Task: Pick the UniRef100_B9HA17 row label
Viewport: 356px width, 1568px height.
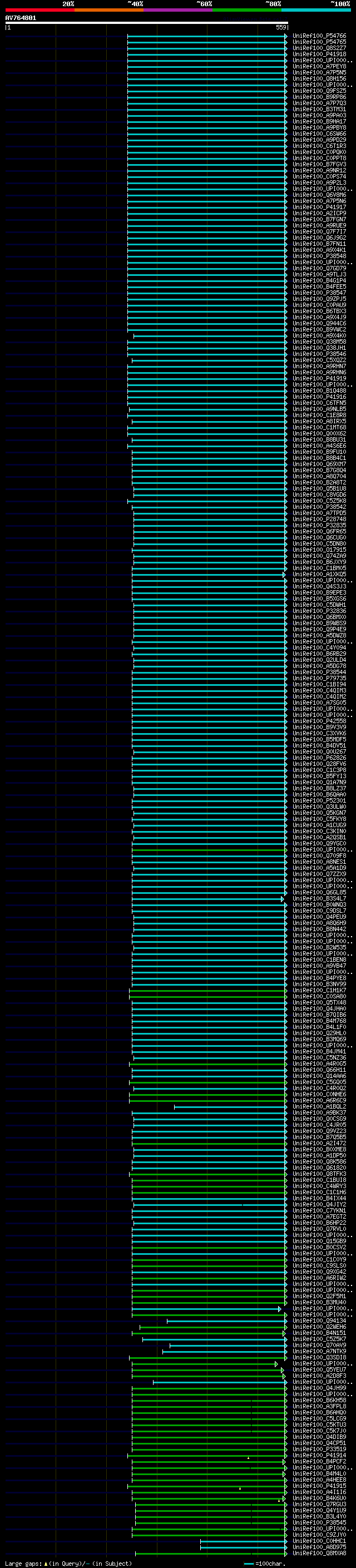Action: (x=319, y=122)
